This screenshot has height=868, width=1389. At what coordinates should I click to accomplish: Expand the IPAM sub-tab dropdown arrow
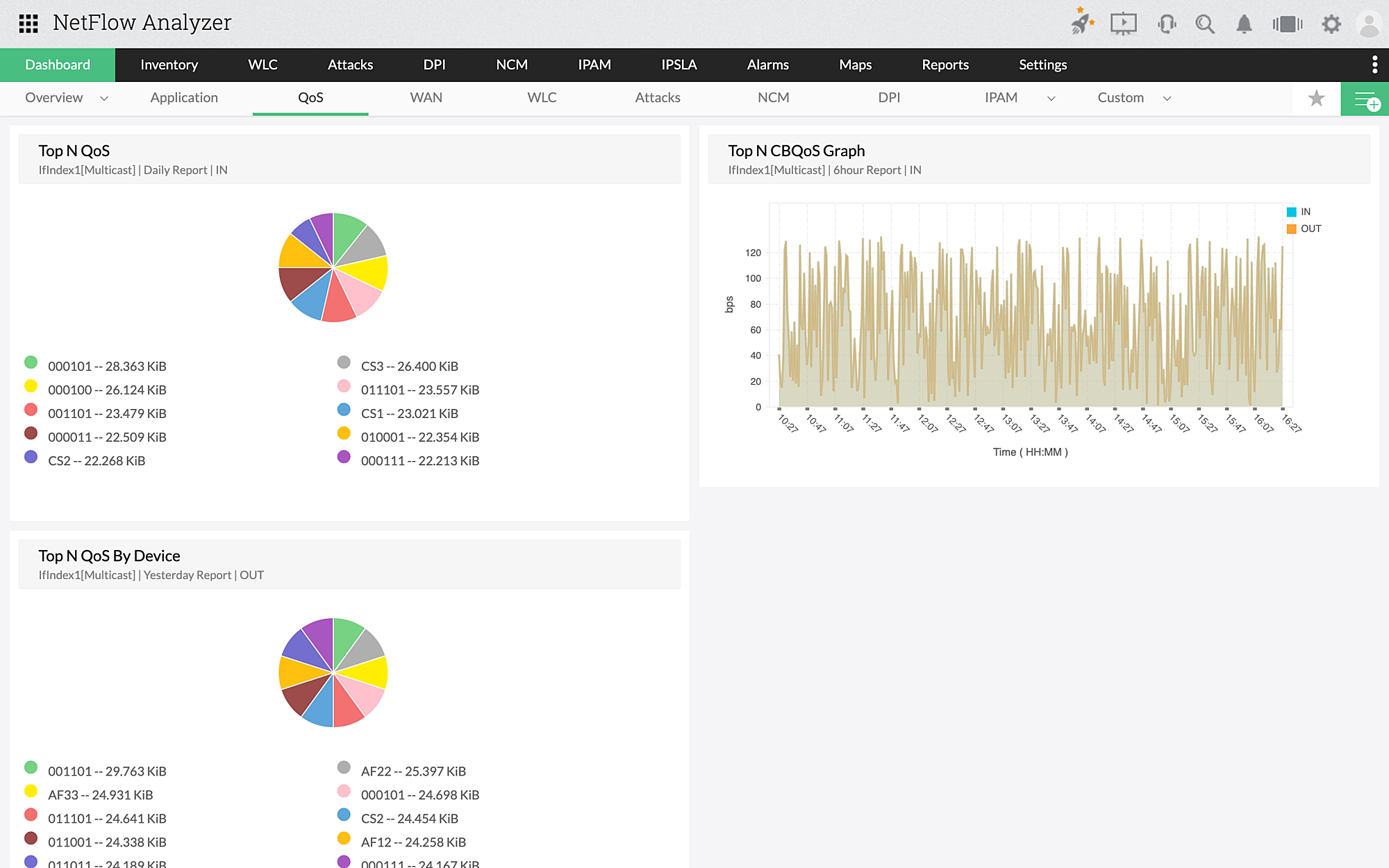click(1051, 99)
